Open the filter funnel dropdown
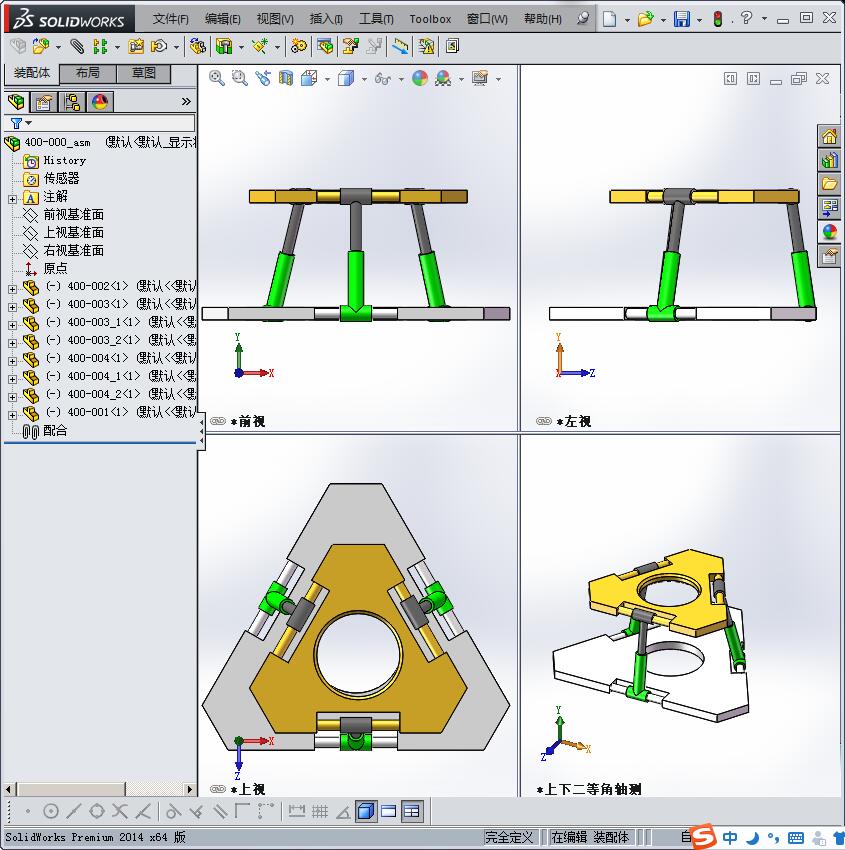845x850 pixels. point(21,123)
